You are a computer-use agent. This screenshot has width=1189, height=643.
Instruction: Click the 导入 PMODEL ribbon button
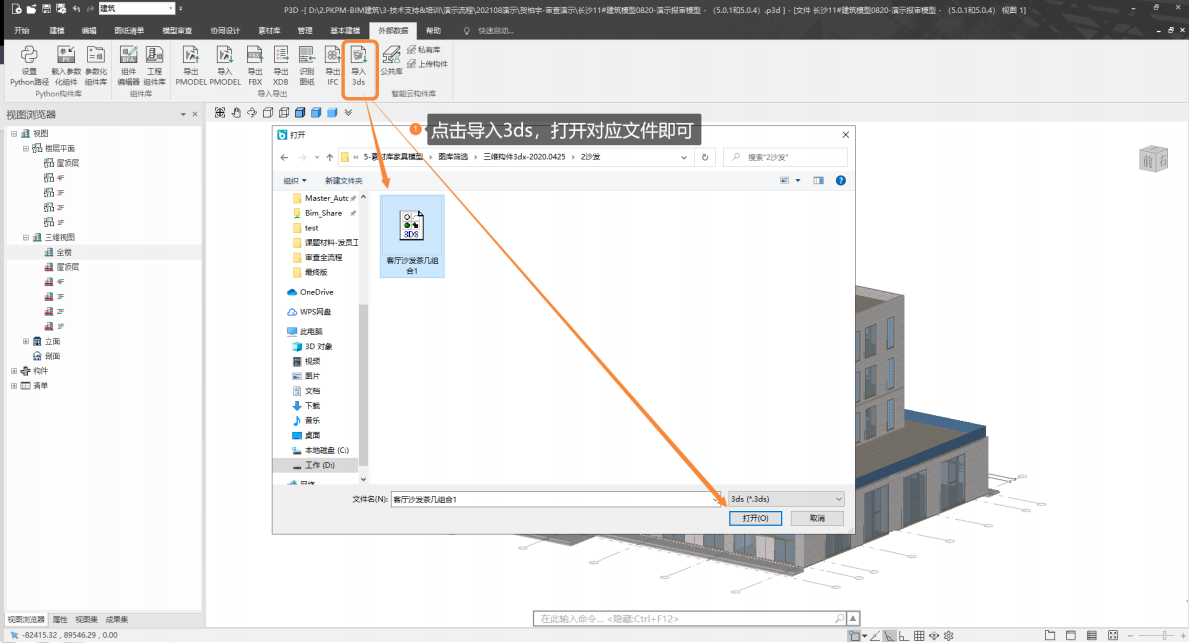click(x=224, y=65)
